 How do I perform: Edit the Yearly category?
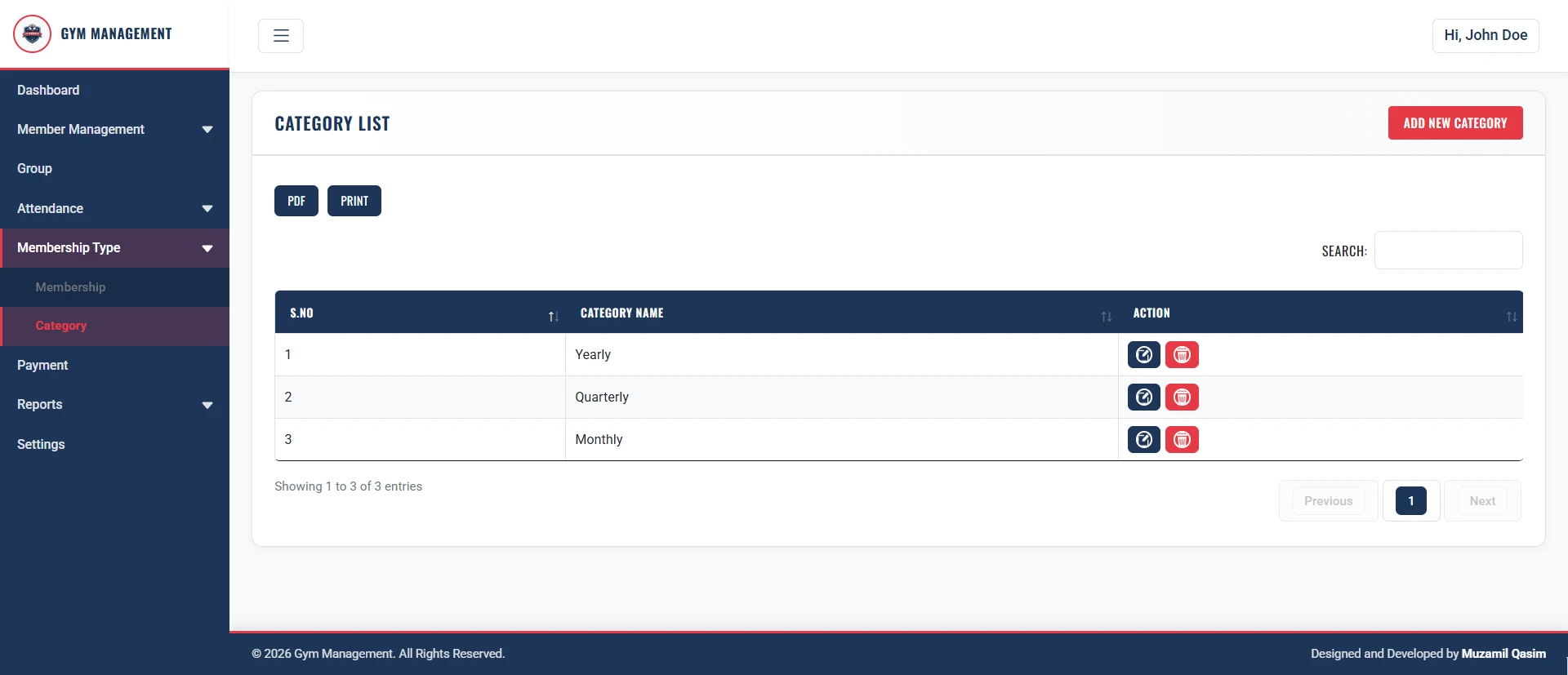point(1143,355)
